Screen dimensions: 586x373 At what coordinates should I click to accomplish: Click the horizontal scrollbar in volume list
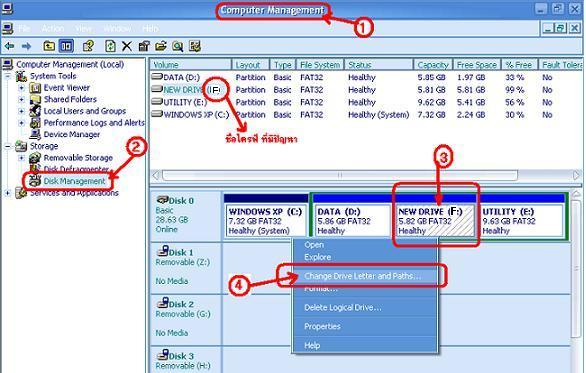[x=340, y=175]
